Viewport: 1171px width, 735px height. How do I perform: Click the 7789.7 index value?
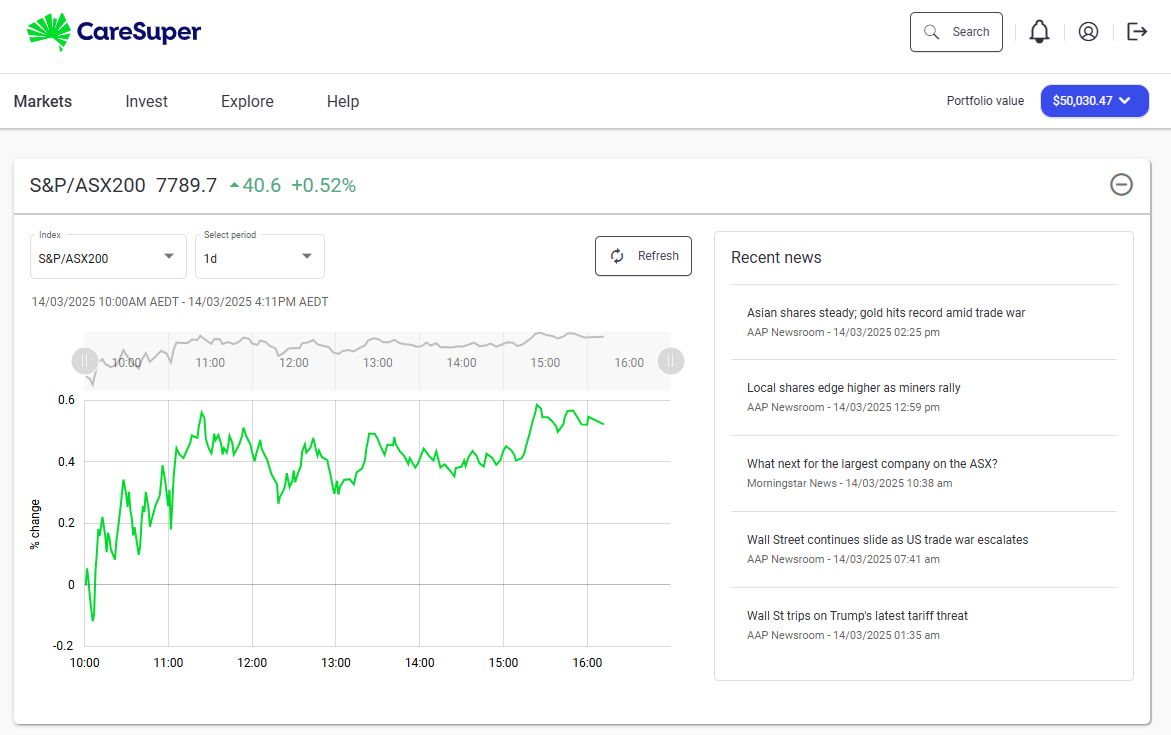[x=186, y=185]
